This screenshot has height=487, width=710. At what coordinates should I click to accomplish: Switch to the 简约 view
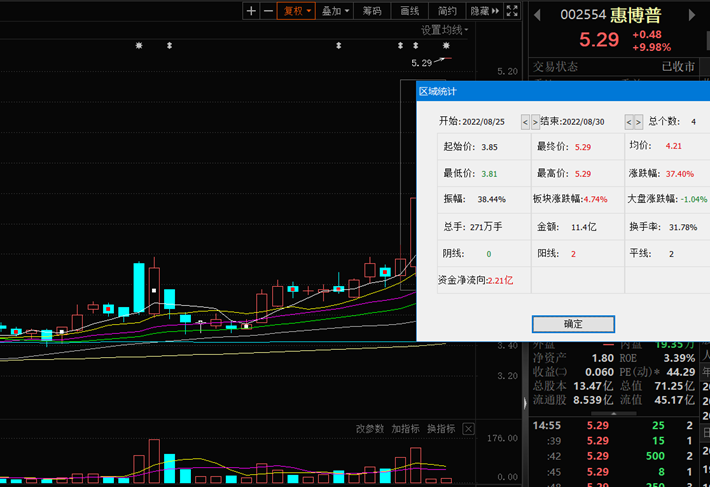pos(447,11)
